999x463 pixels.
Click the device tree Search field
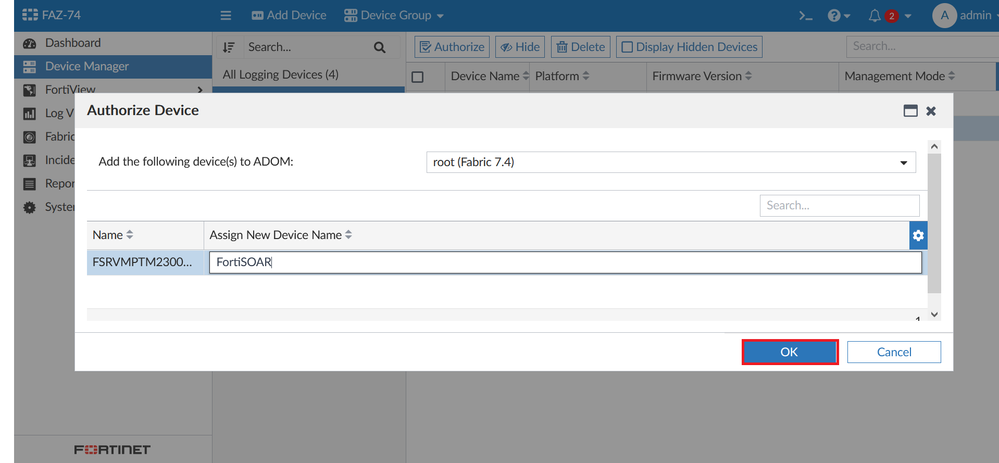tap(306, 47)
